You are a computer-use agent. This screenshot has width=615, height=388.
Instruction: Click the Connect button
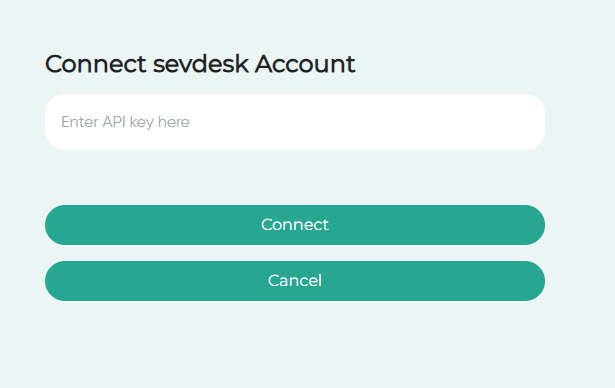point(295,225)
